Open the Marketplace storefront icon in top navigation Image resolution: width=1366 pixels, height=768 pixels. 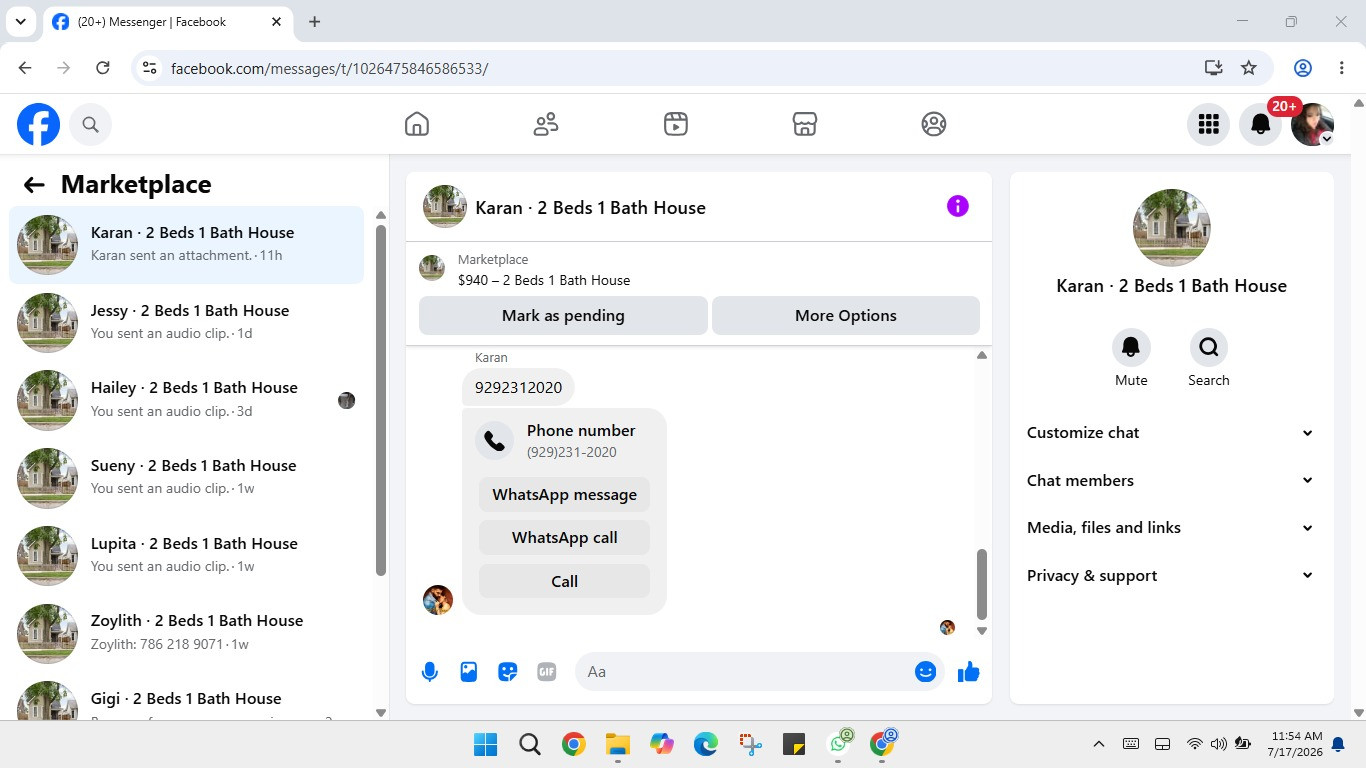click(x=805, y=124)
